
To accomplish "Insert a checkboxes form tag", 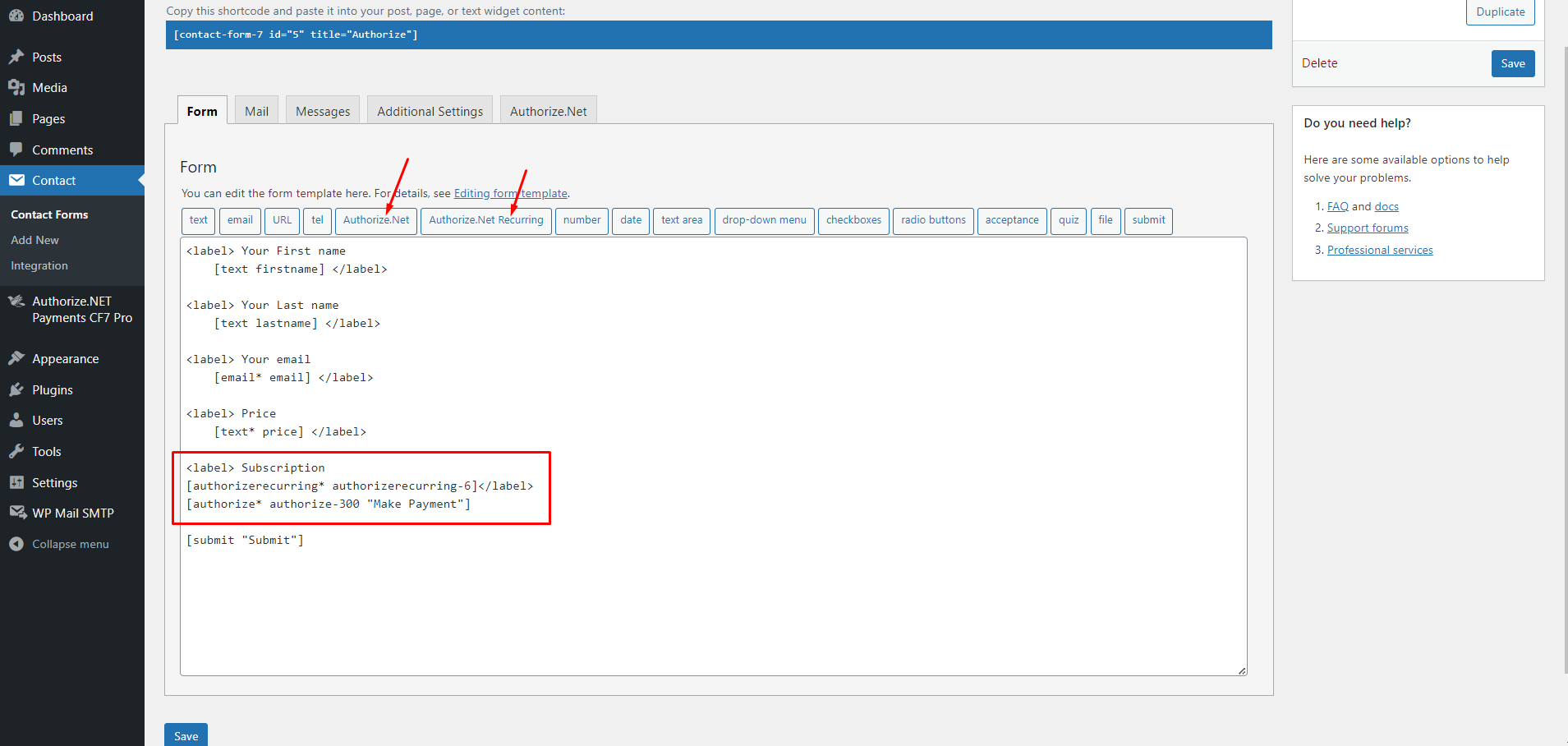I will 853,220.
